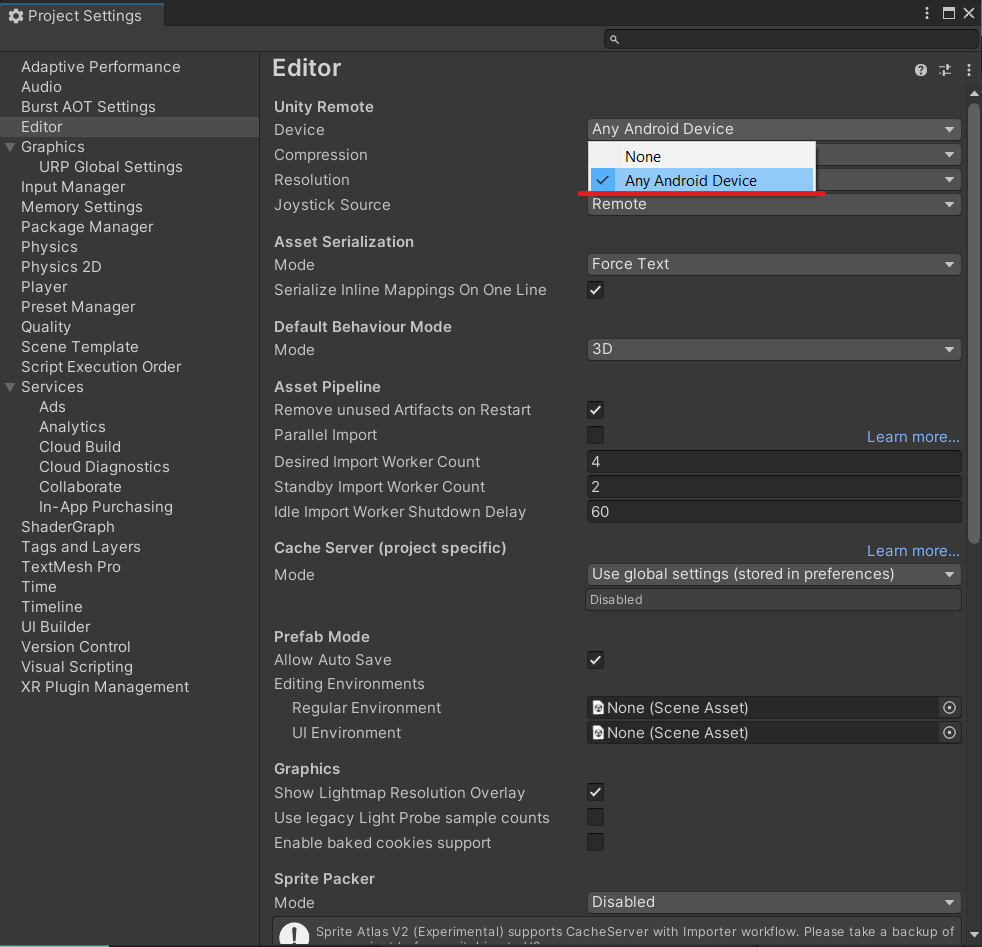Image resolution: width=982 pixels, height=947 pixels.
Task: Open Learn more link for Cache Server
Action: (912, 551)
